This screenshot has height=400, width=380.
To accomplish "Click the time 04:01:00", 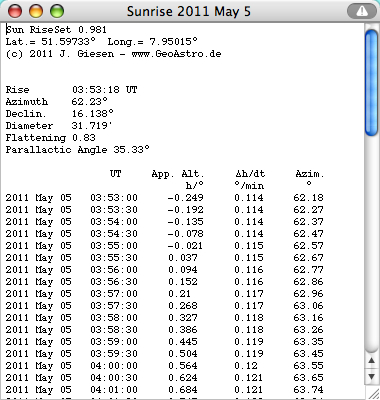I will 114,390.
